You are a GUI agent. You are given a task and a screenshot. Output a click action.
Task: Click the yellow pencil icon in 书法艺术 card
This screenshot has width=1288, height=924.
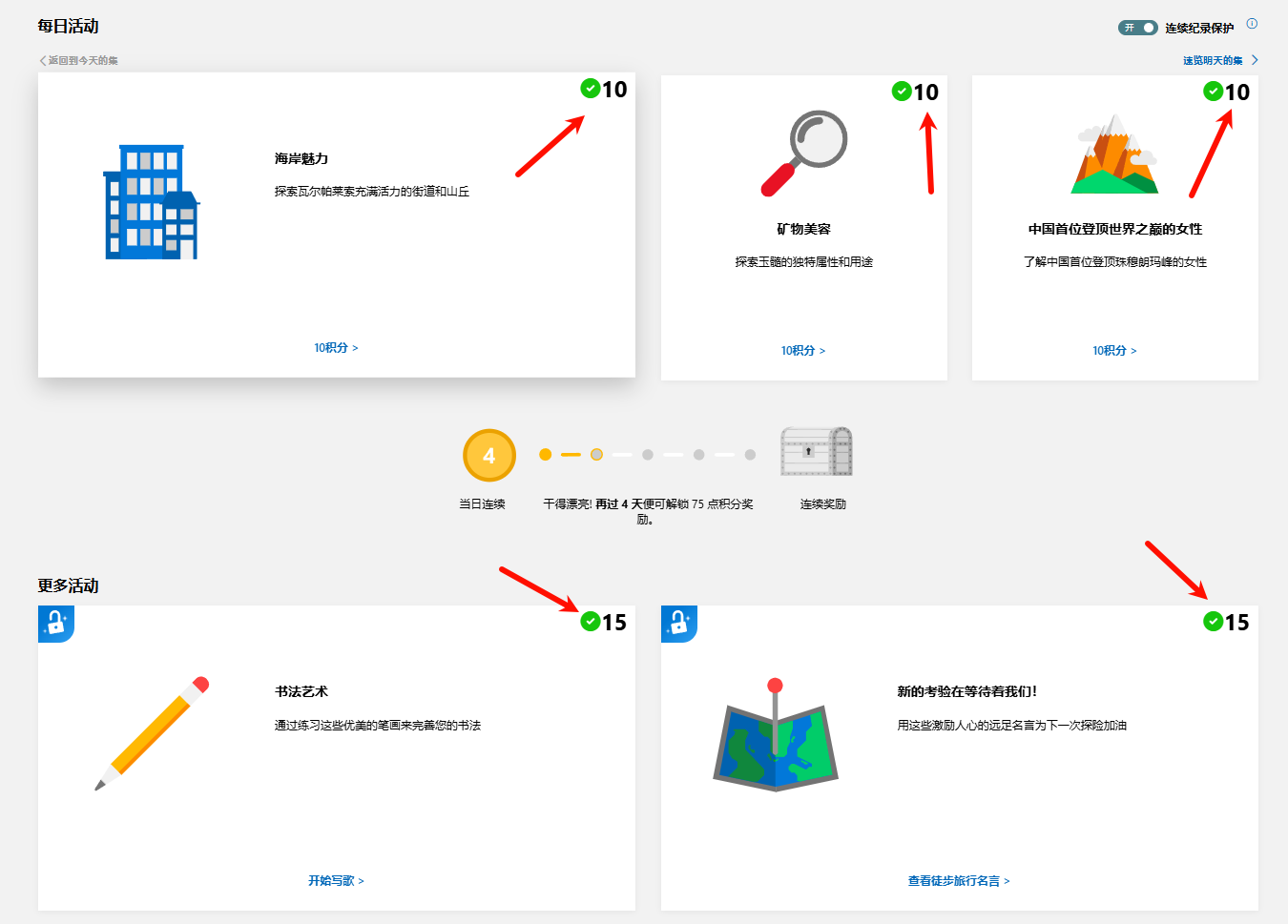[x=153, y=732]
